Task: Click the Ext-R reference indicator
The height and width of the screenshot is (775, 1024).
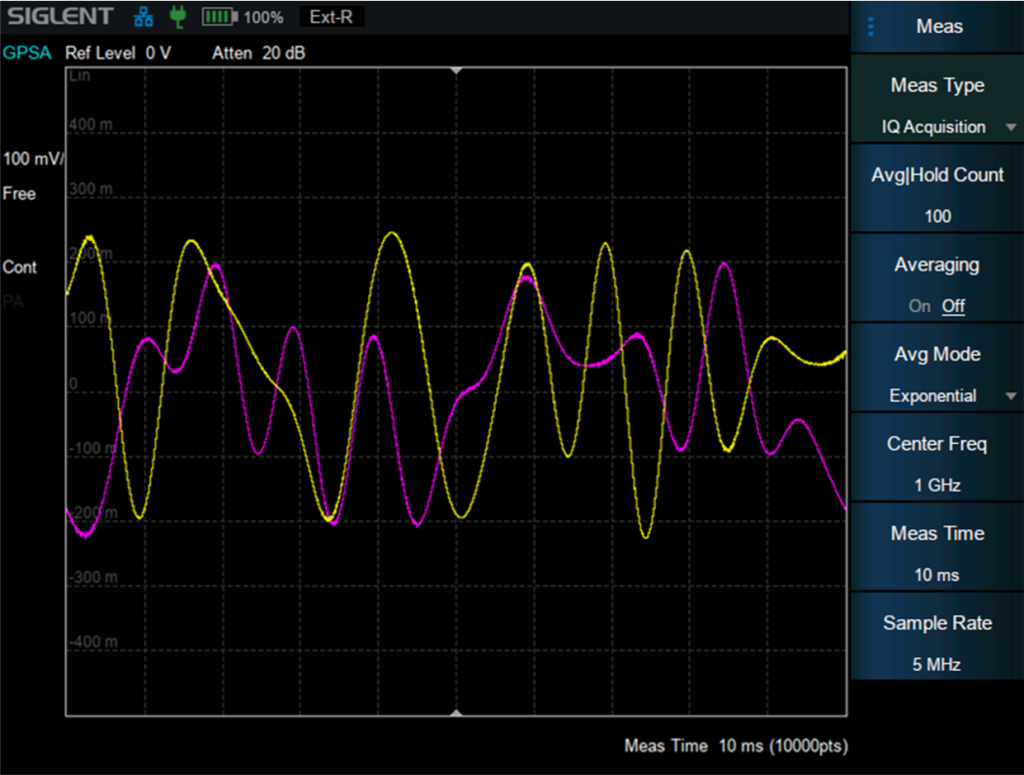Action: (331, 17)
